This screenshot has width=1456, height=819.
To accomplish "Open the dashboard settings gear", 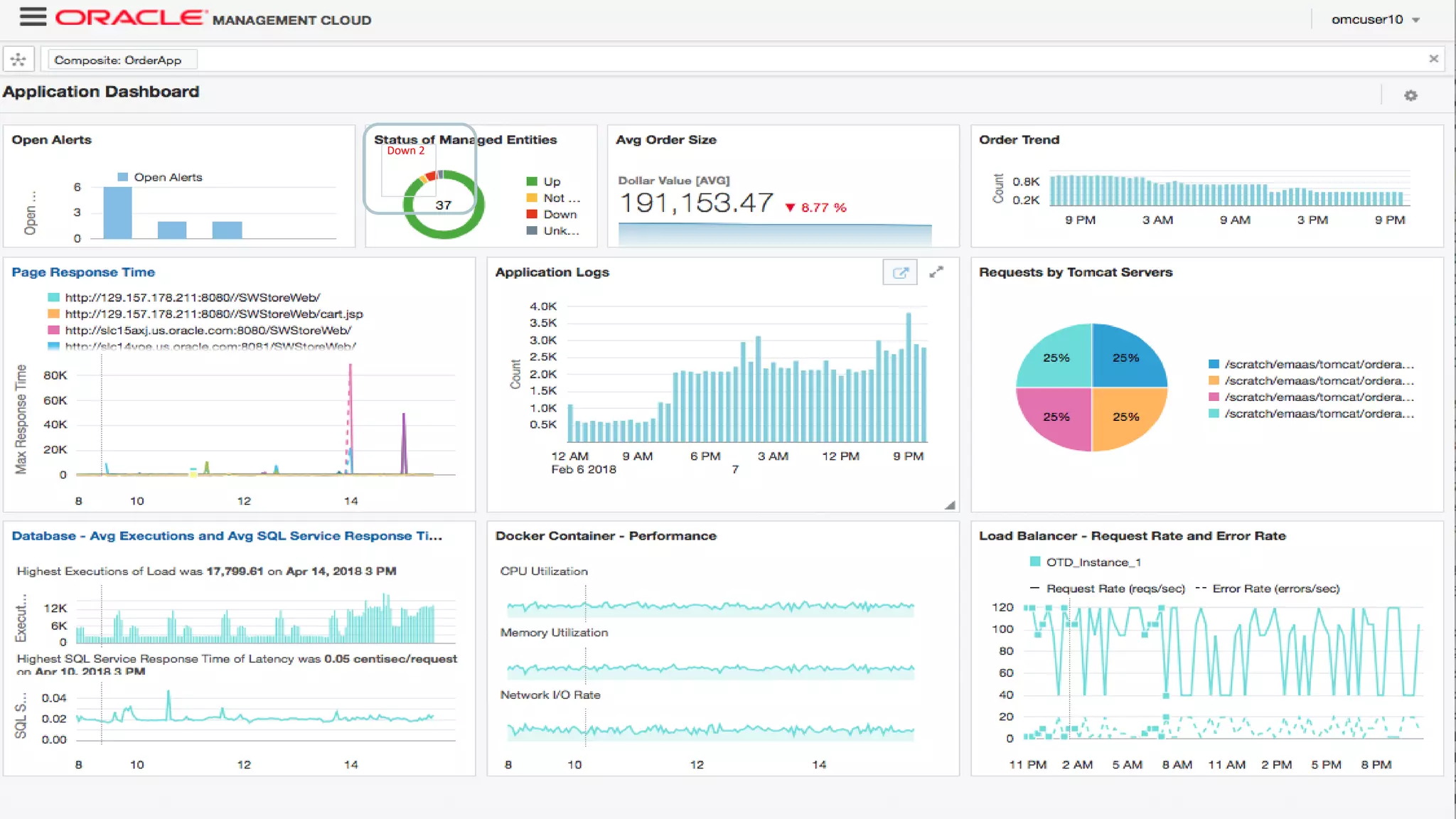I will coord(1410,95).
